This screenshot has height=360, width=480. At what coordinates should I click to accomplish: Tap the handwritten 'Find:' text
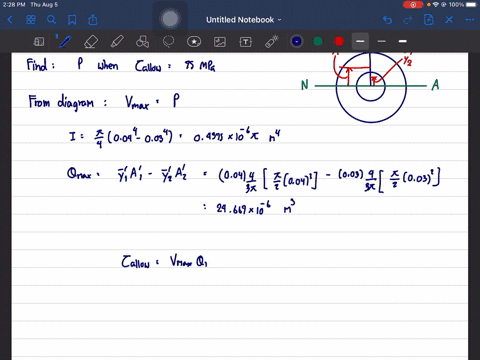click(40, 64)
